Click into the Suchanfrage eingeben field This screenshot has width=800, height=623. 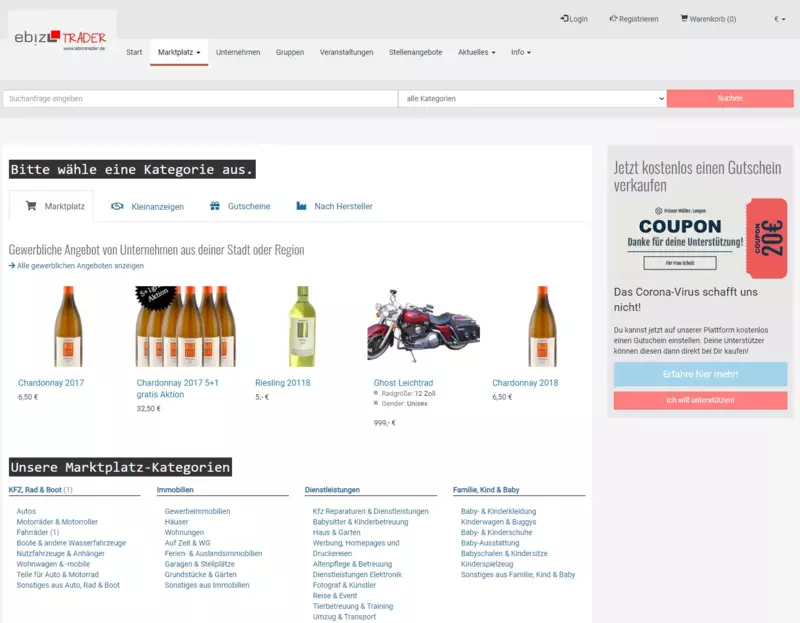pos(200,99)
